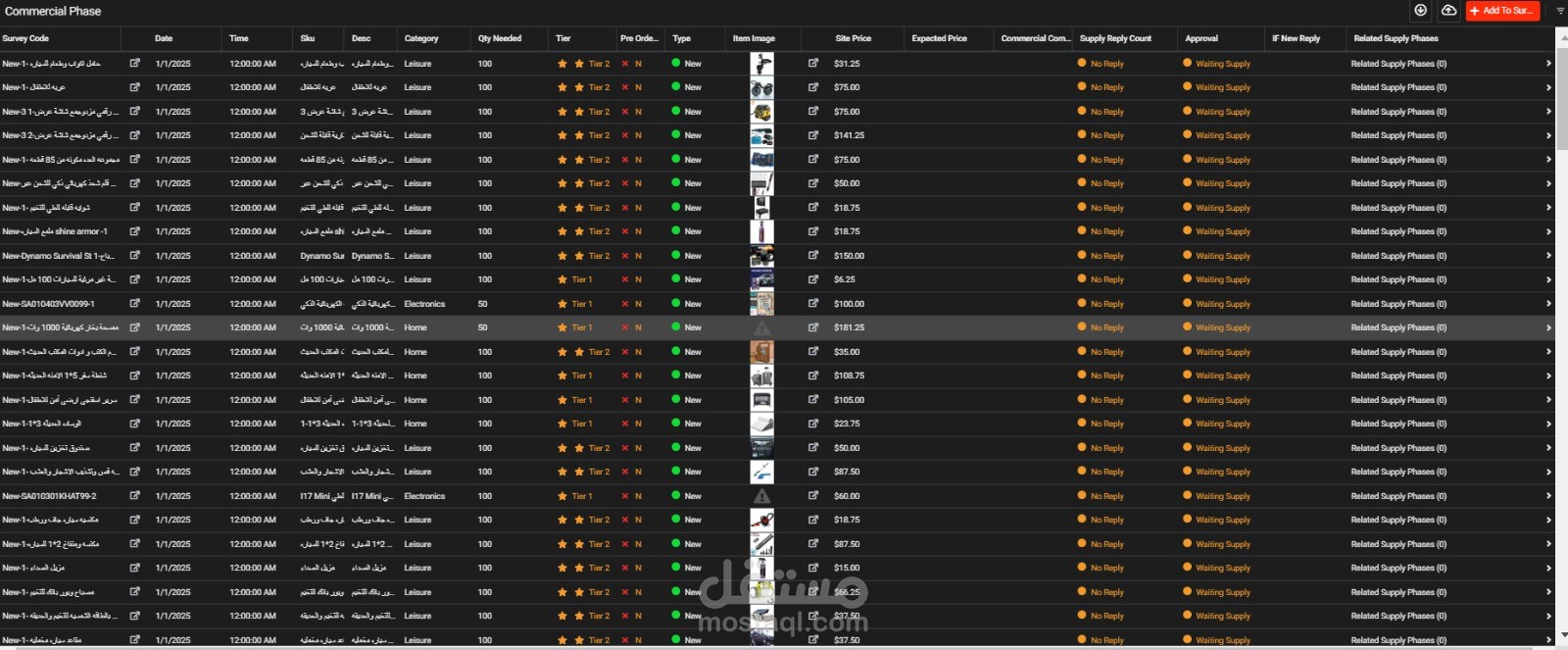The image size is (1568, 650).
Task: Click Waiting Supply in the $100.00 row
Action: (x=1222, y=304)
